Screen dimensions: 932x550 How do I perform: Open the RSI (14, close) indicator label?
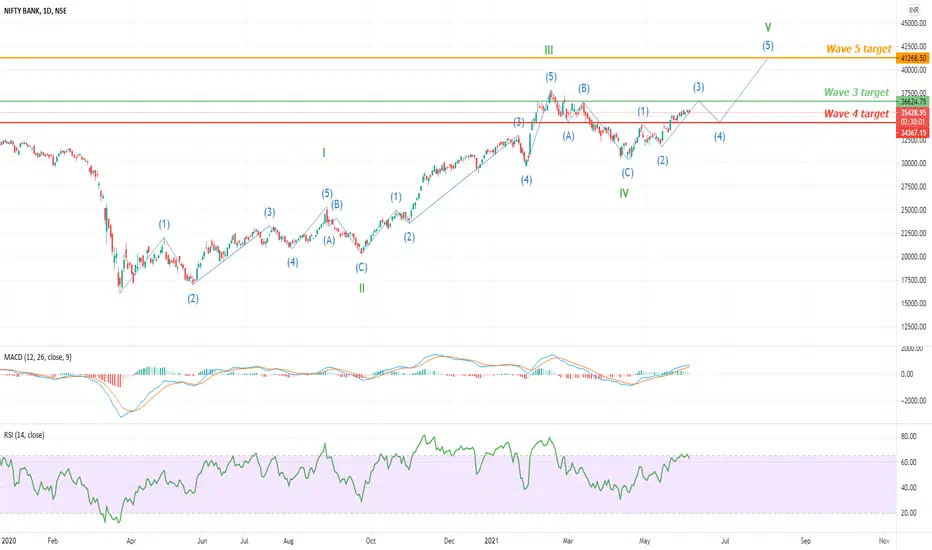tap(24, 435)
